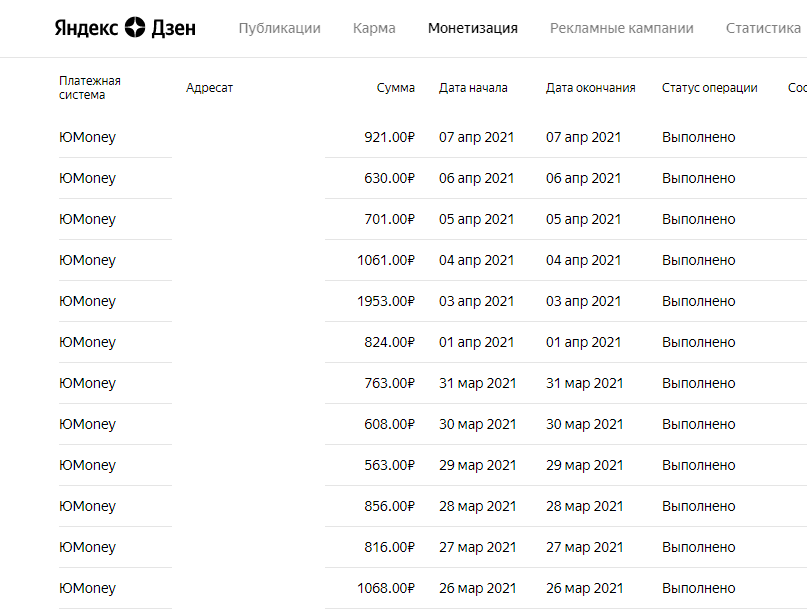Select the 608.00₽ amount cell
Viewport: 807px width, 611px height.
(x=389, y=424)
